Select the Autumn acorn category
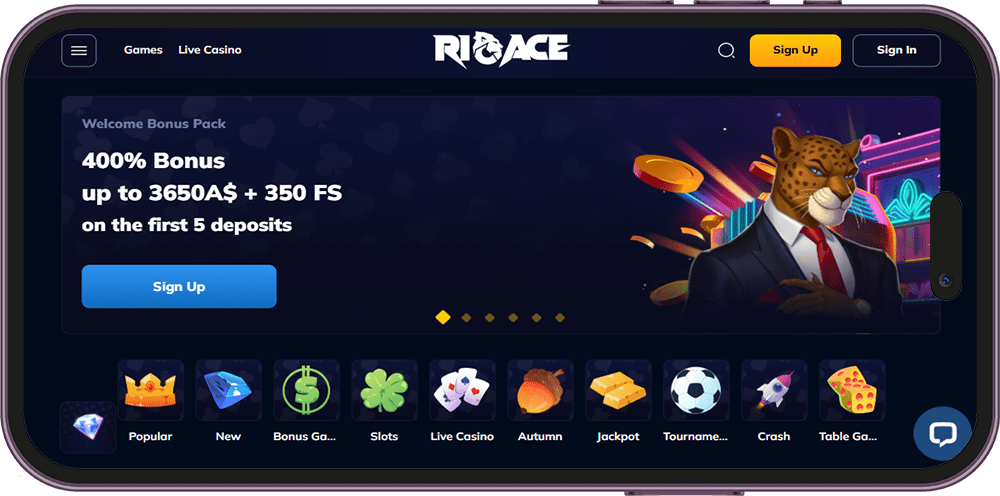 [540, 390]
